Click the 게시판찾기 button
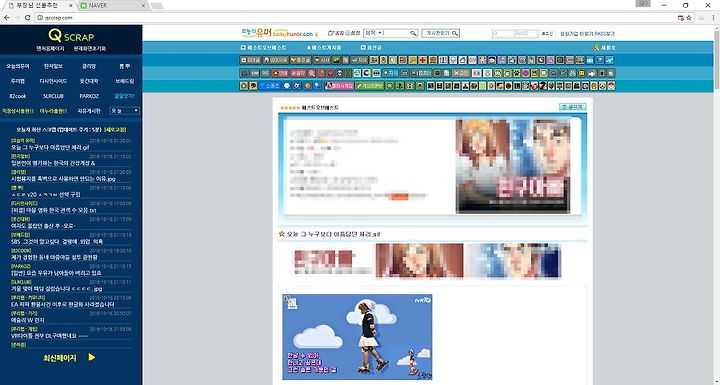 440,33
